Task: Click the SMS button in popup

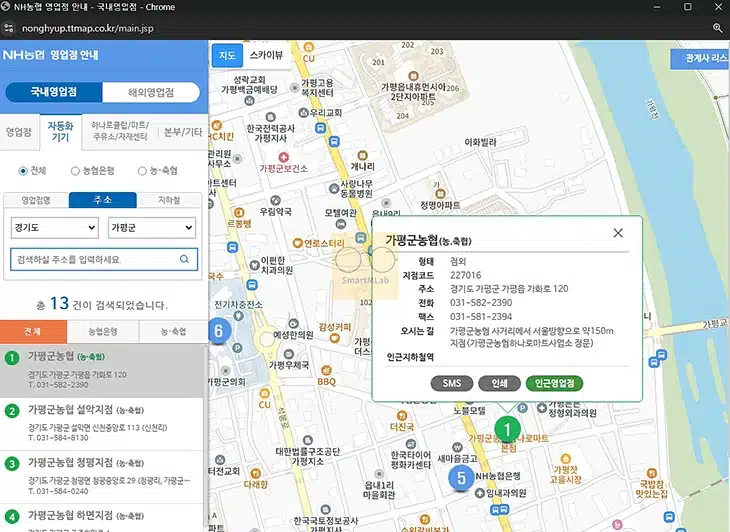Action: coord(452,384)
